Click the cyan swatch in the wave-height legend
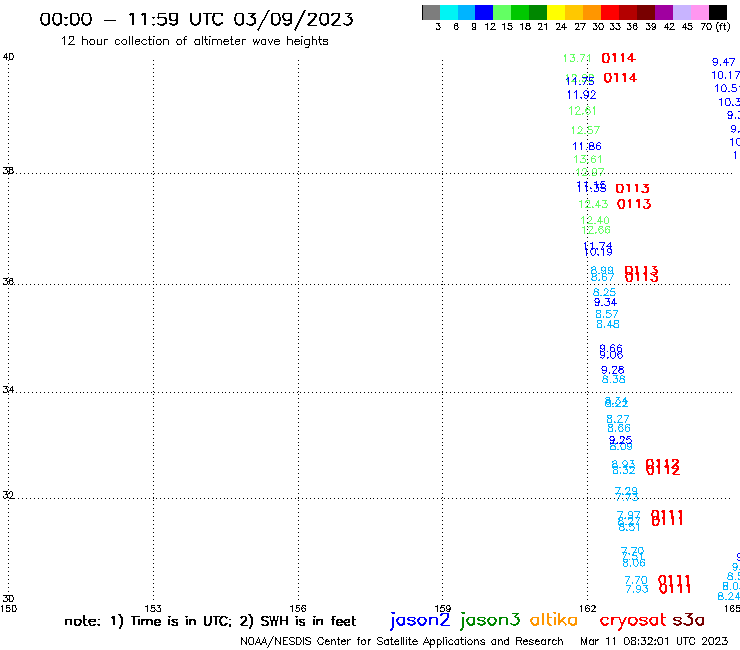 pyautogui.click(x=449, y=12)
